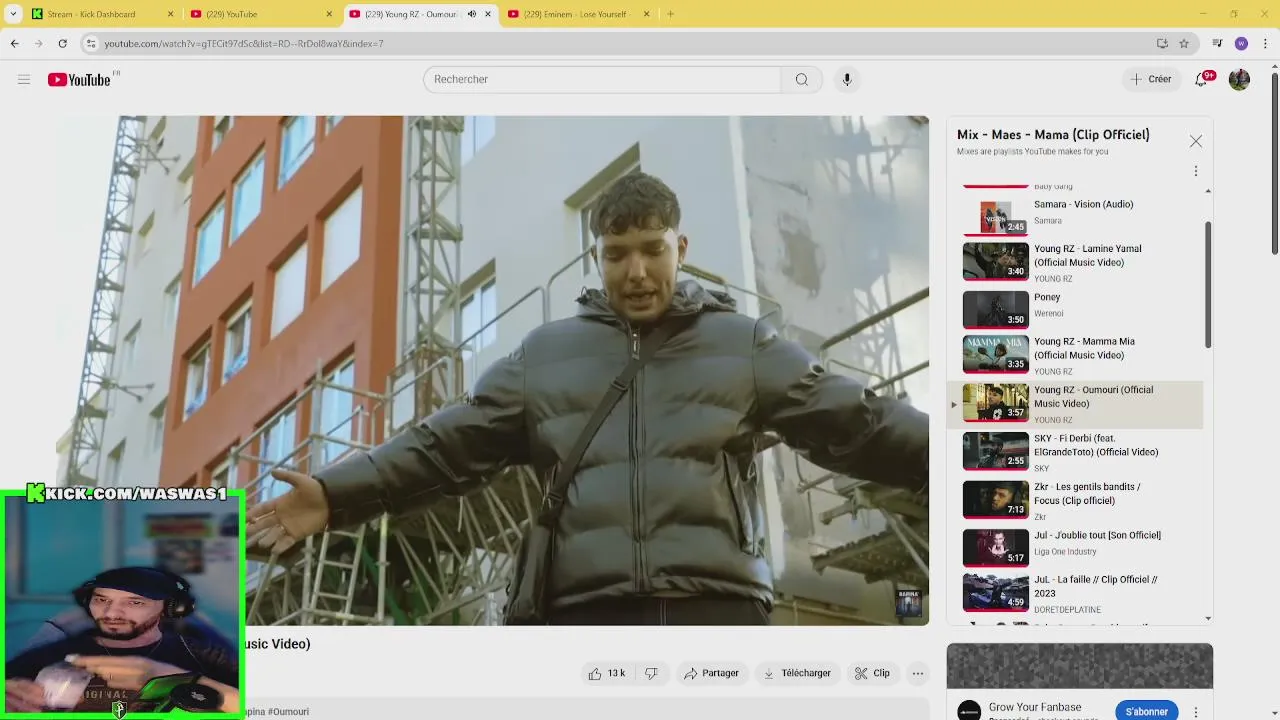Dislike the video with thumbs-down
The height and width of the screenshot is (720, 1280).
[651, 673]
